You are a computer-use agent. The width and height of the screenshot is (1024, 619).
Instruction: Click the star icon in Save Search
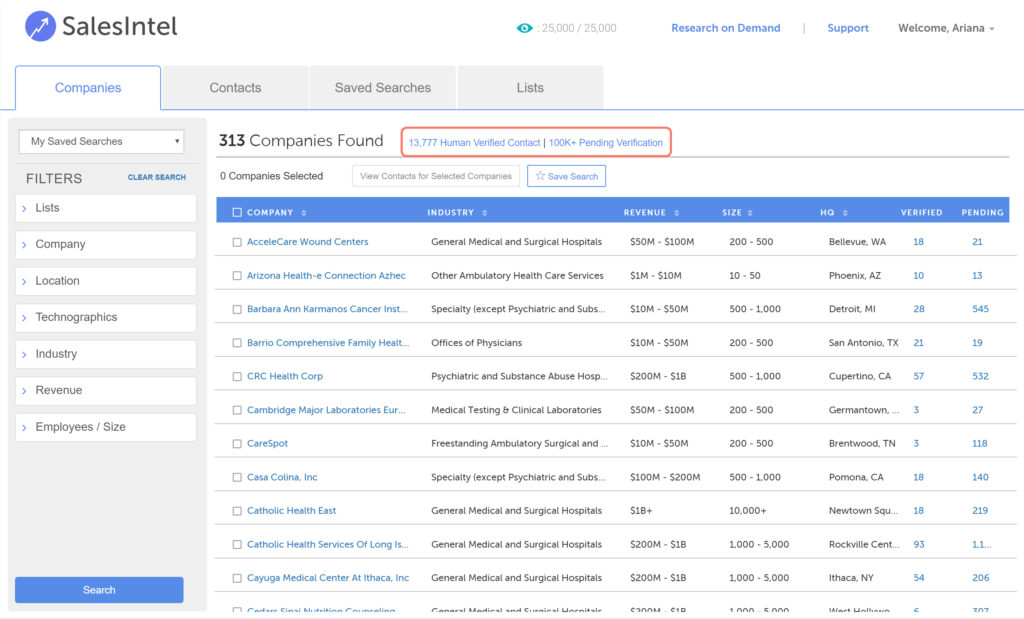pos(540,176)
